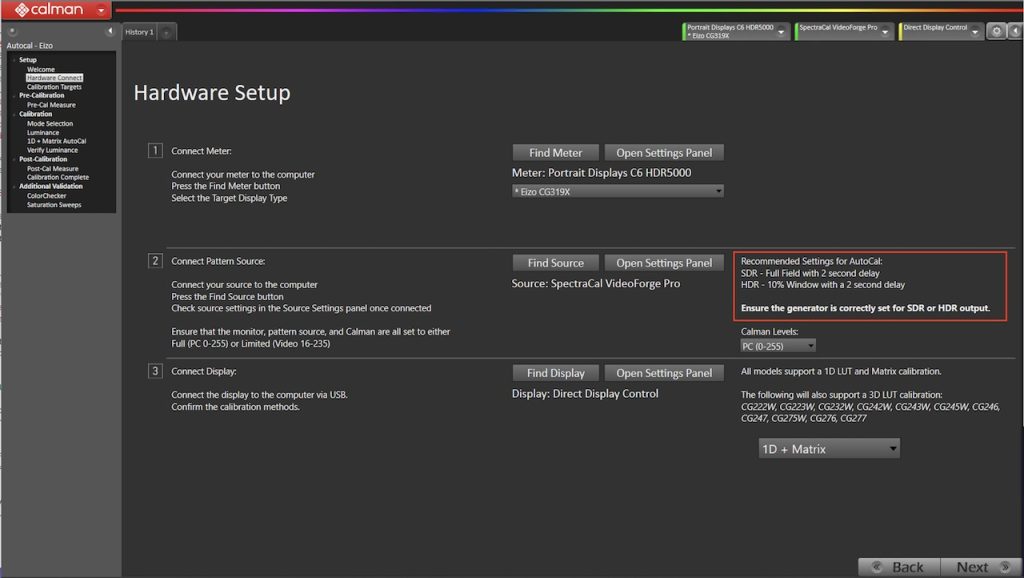The height and width of the screenshot is (578, 1024).
Task: Switch to the History 1 tab
Action: point(140,32)
